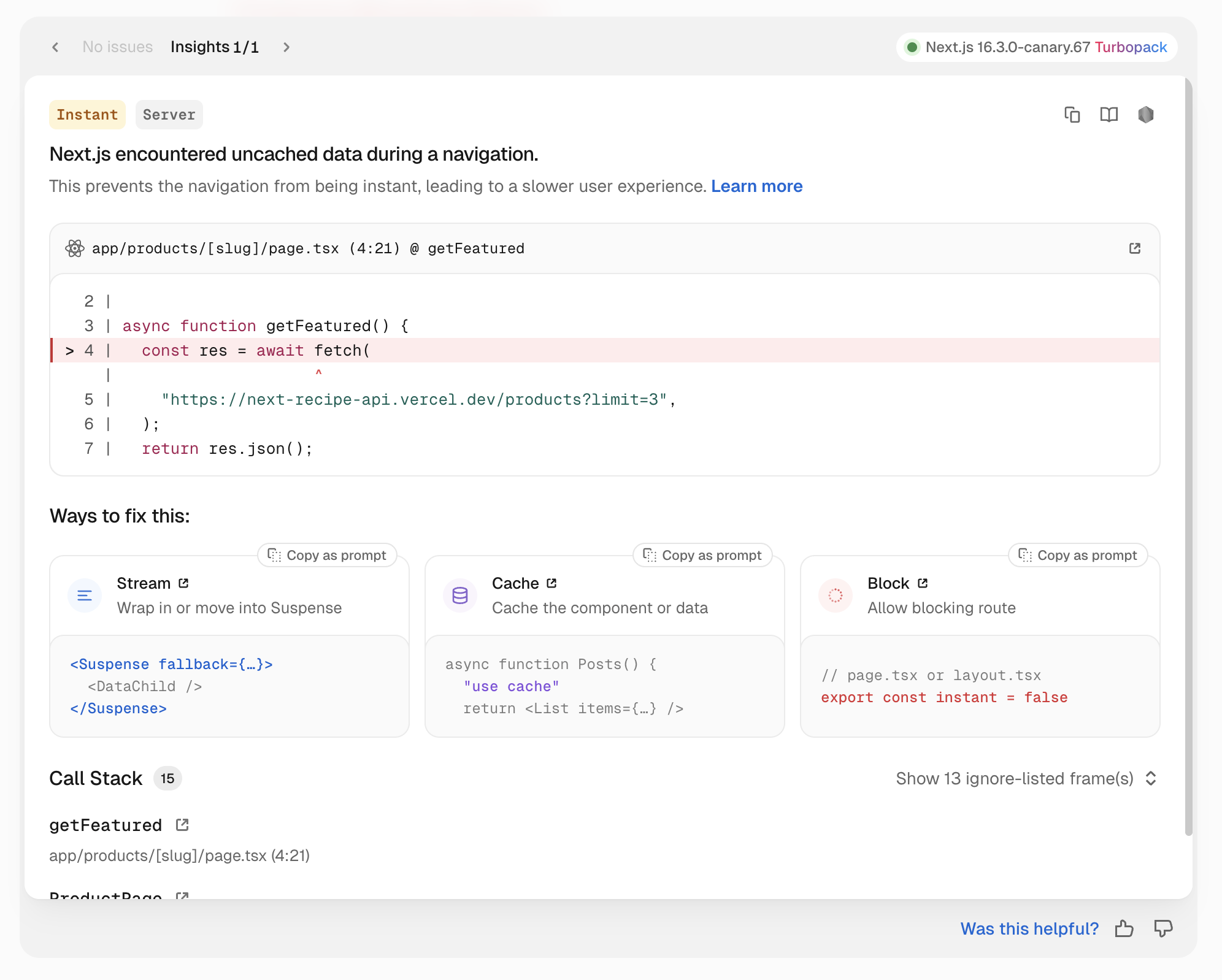Select the Insights 1/1 tab
The height and width of the screenshot is (980, 1222).
tap(215, 47)
